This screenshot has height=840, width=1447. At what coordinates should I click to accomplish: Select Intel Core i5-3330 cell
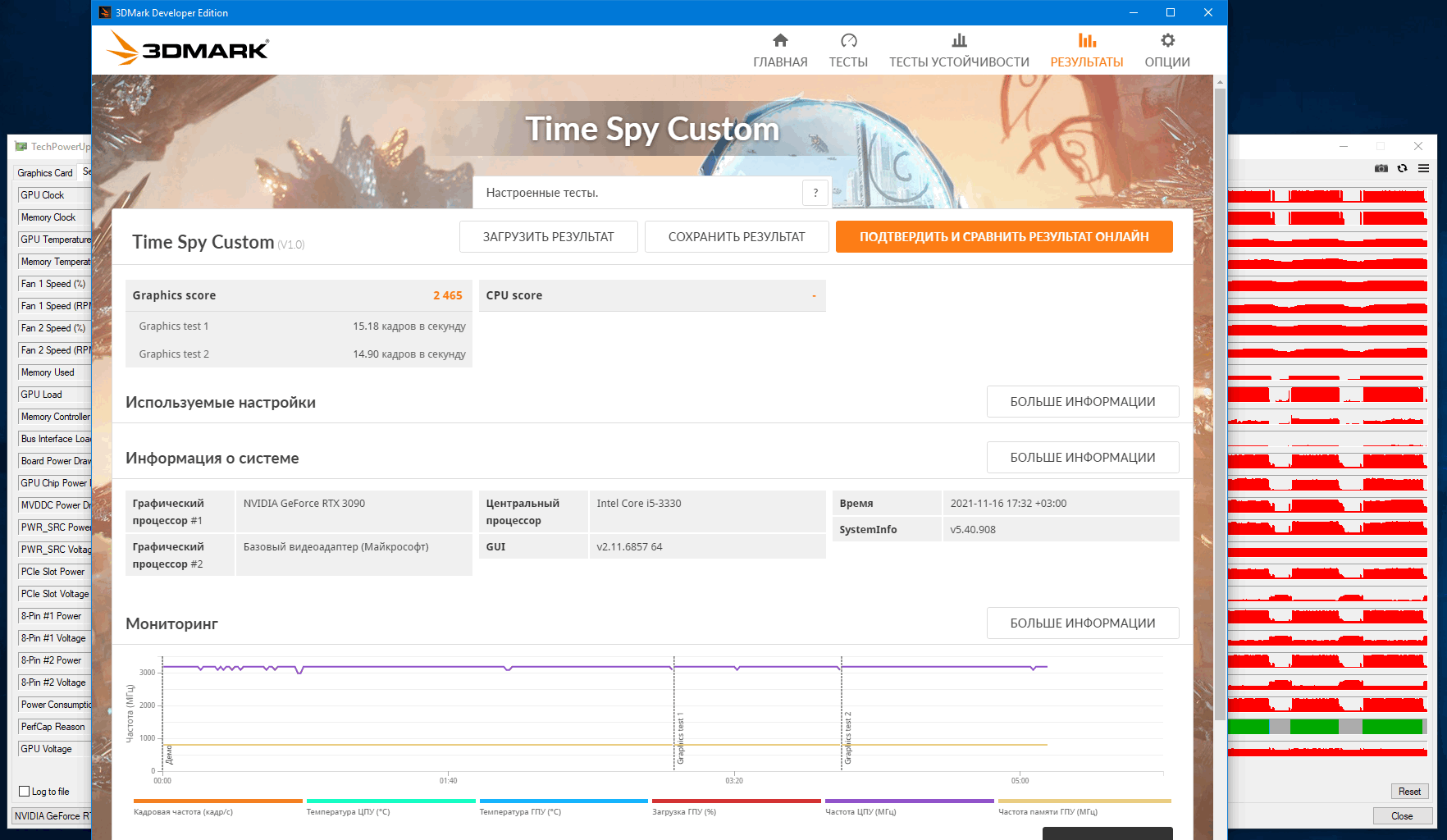(707, 511)
